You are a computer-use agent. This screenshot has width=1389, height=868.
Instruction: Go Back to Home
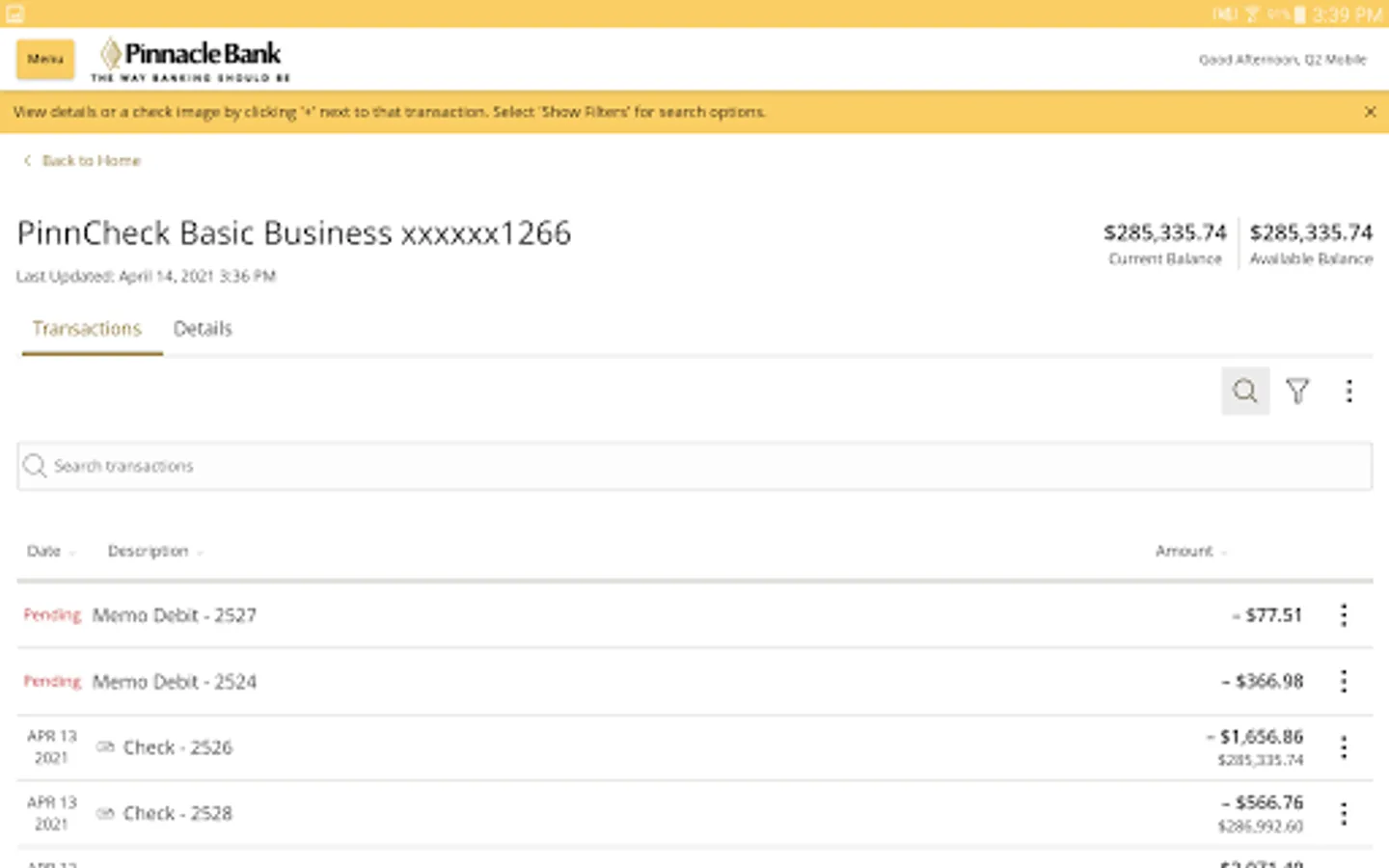tap(83, 161)
